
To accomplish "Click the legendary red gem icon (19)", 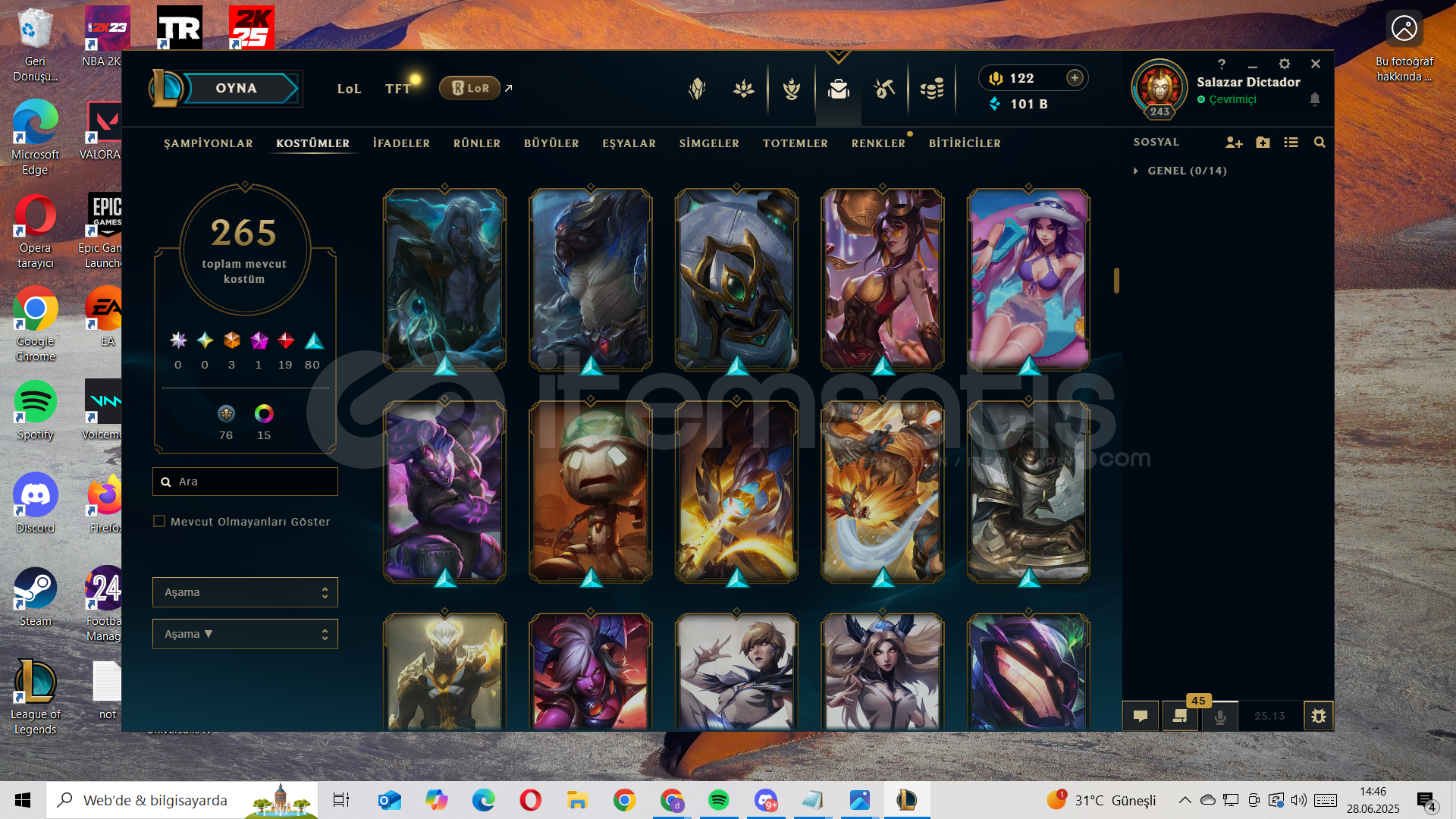I will tap(286, 340).
